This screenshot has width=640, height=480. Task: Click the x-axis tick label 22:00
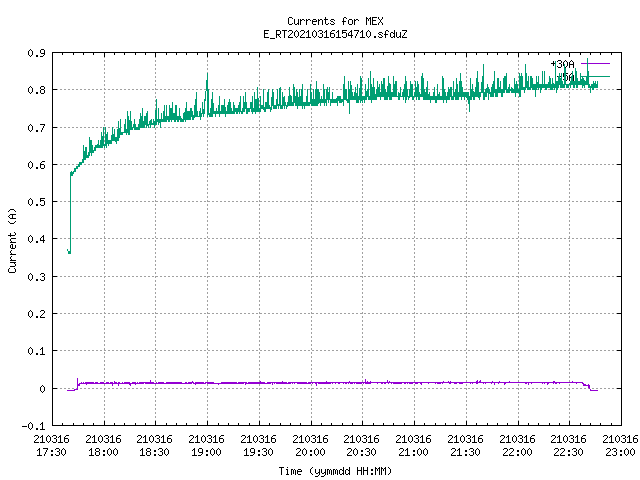(517, 452)
